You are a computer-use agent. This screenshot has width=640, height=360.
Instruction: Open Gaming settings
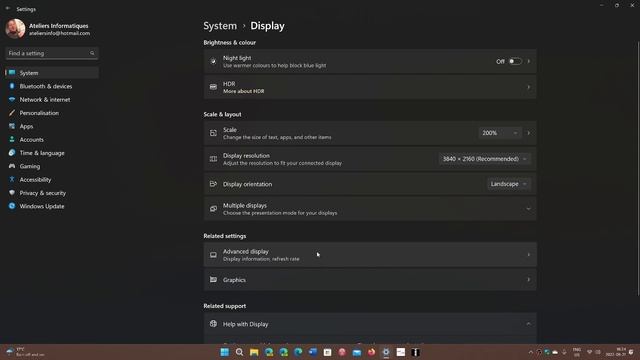click(52, 167)
